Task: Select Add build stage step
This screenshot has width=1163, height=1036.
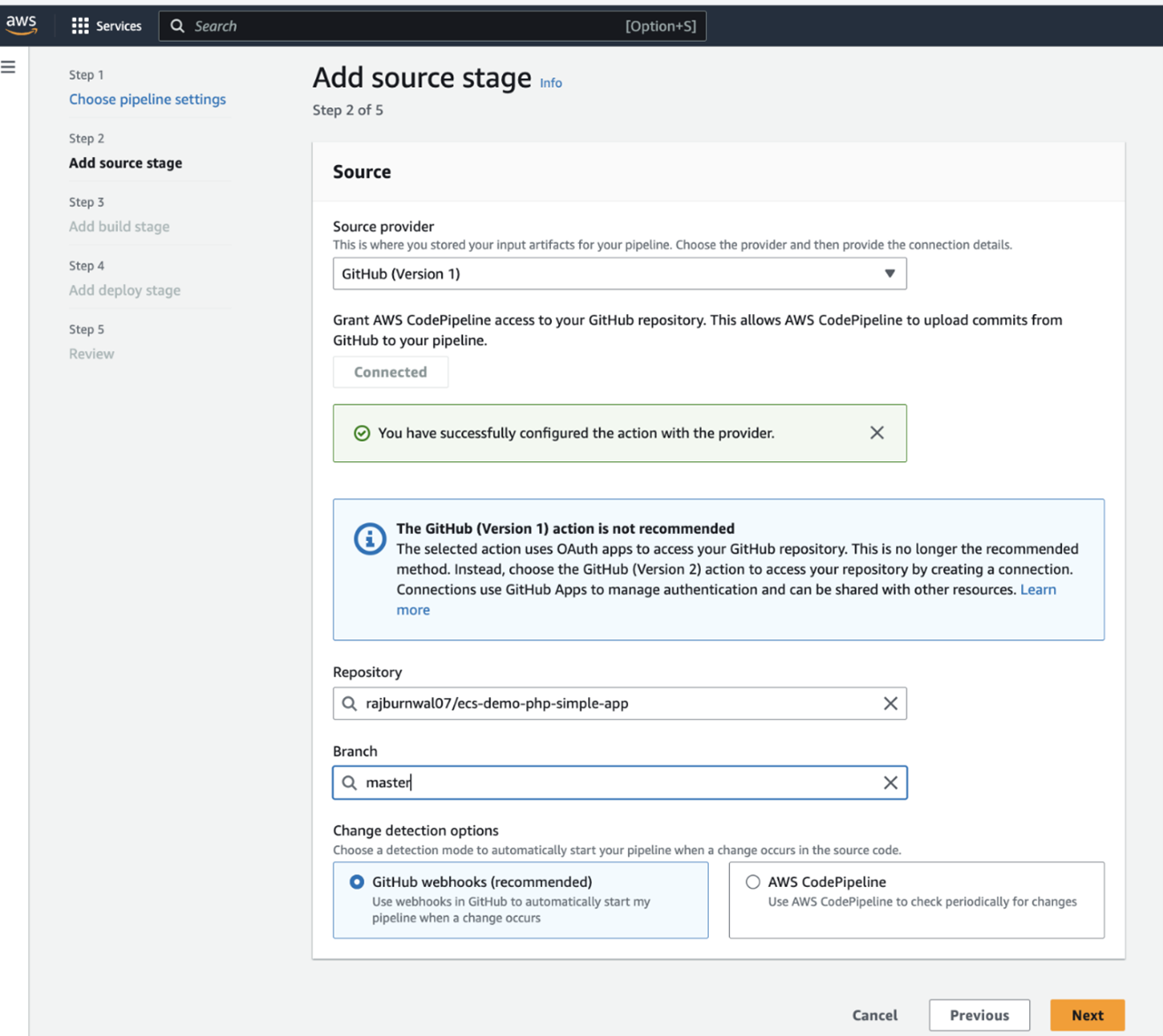Action: pyautogui.click(x=119, y=226)
